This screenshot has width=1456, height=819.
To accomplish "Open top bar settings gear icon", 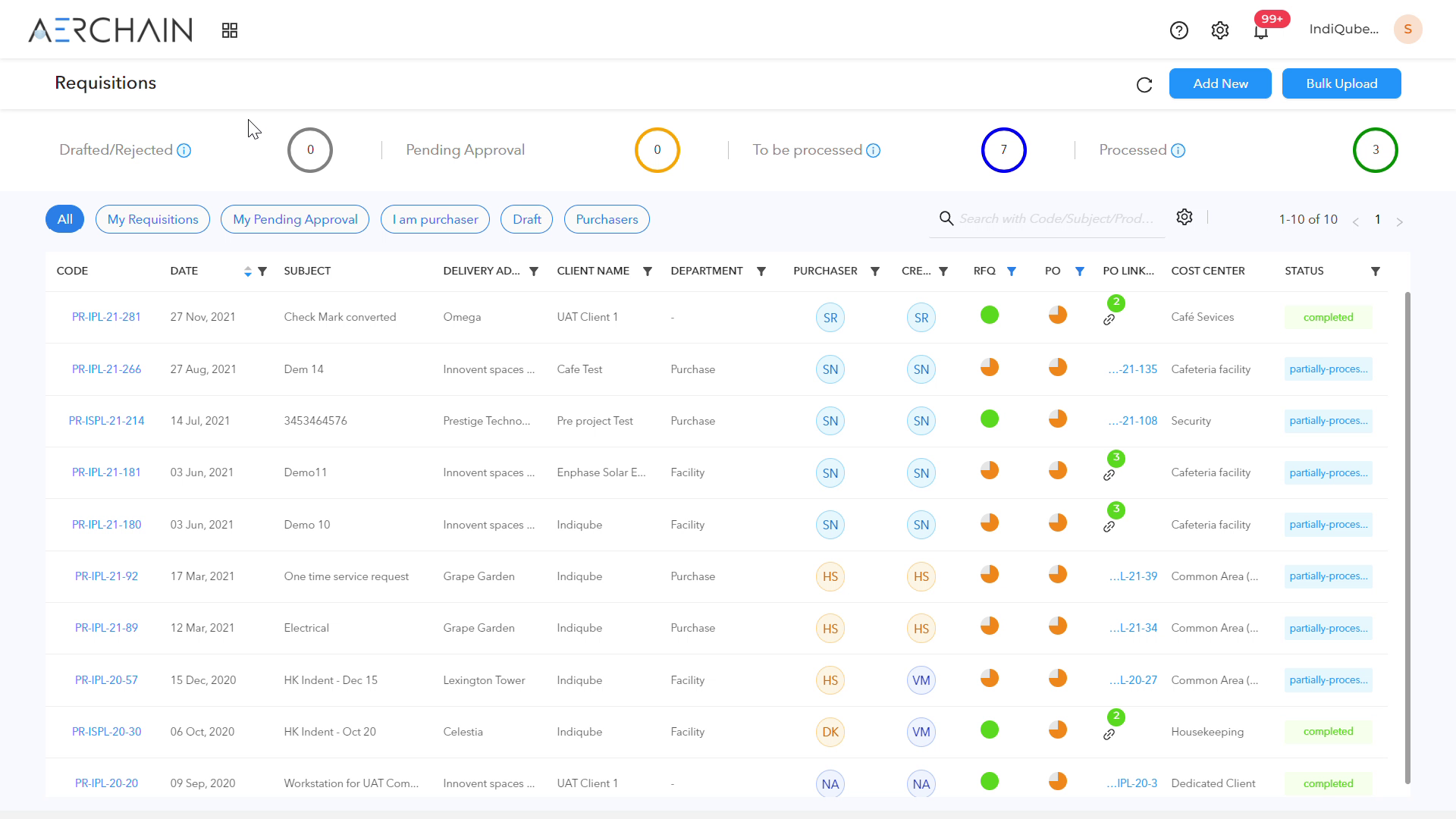I will click(1219, 30).
